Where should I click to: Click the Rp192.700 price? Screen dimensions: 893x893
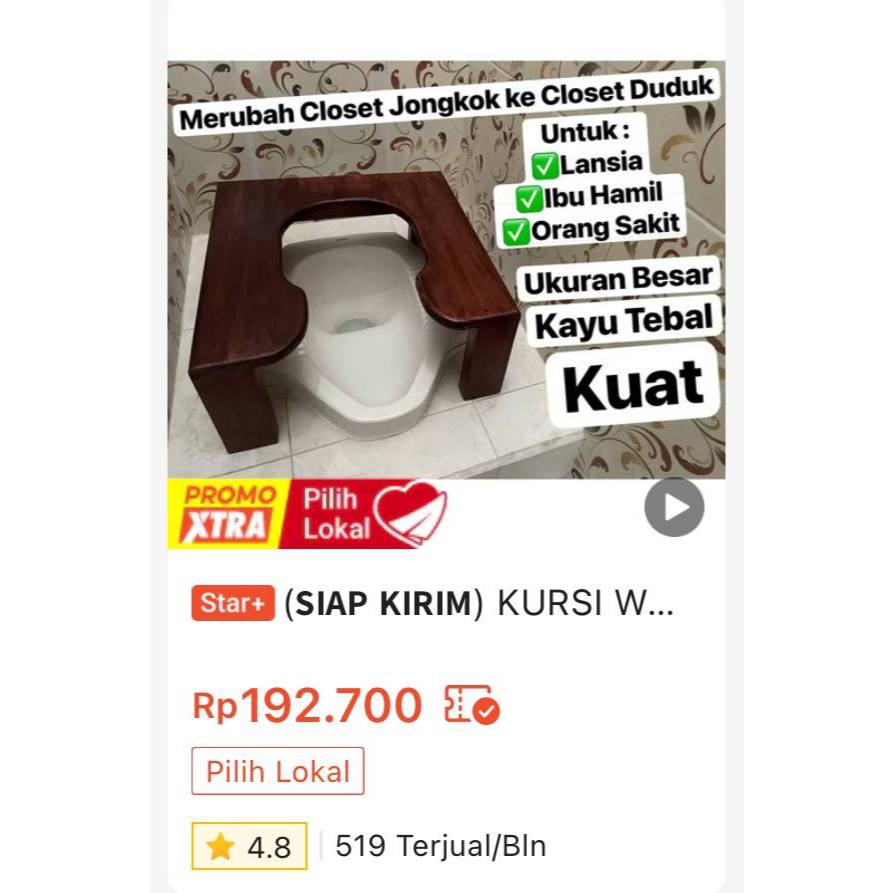(308, 705)
